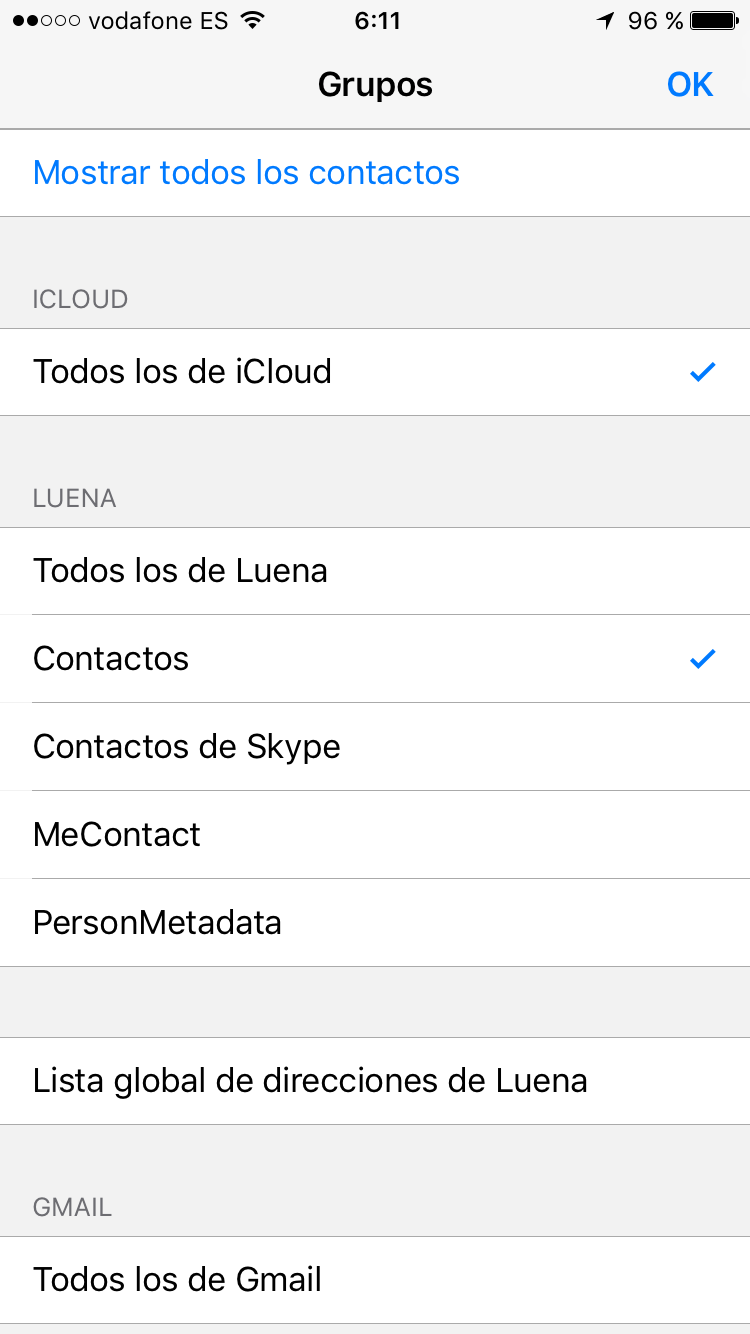Tap the ICLOUD section header
This screenshot has height=1334, width=750.
click(x=80, y=299)
